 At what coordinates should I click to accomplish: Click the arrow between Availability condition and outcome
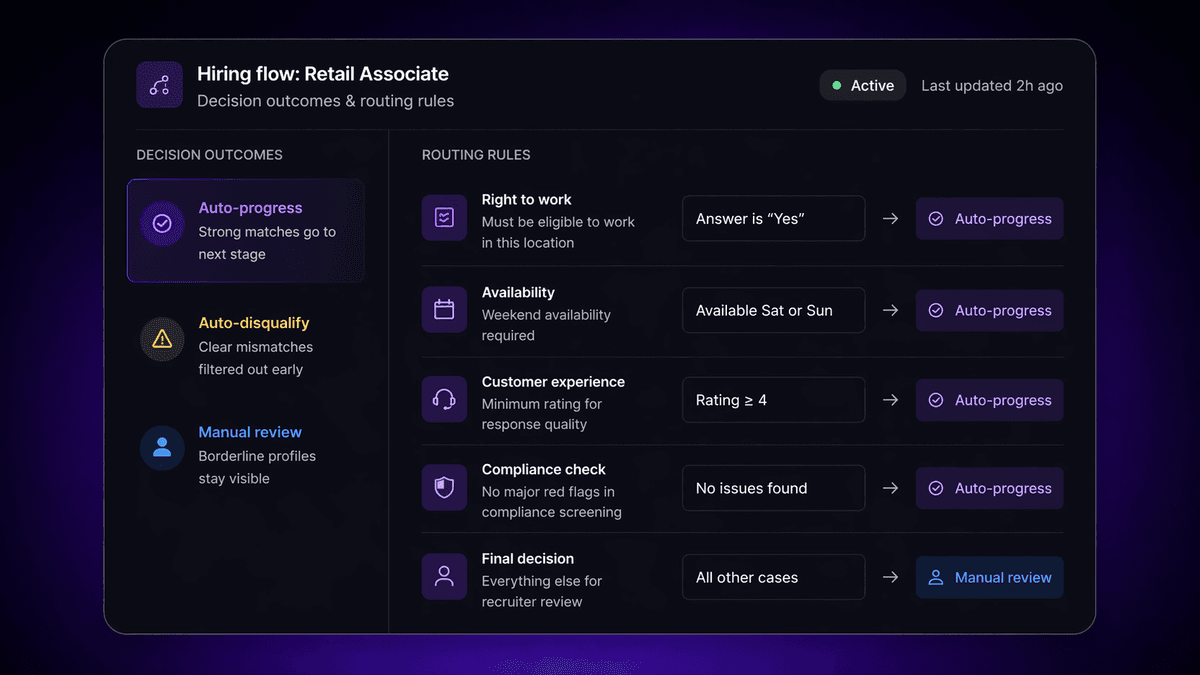pyautogui.click(x=890, y=310)
